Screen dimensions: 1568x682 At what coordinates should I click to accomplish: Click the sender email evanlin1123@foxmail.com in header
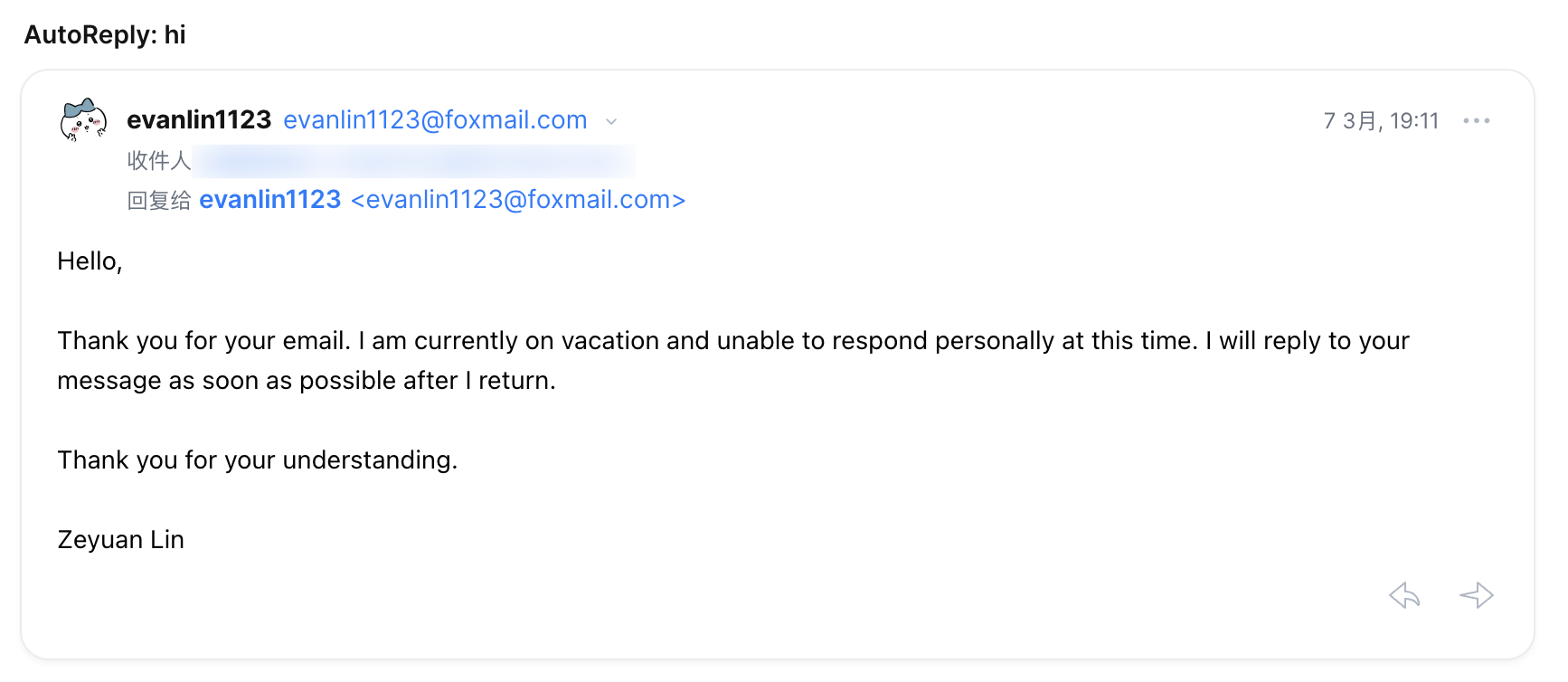click(x=435, y=120)
